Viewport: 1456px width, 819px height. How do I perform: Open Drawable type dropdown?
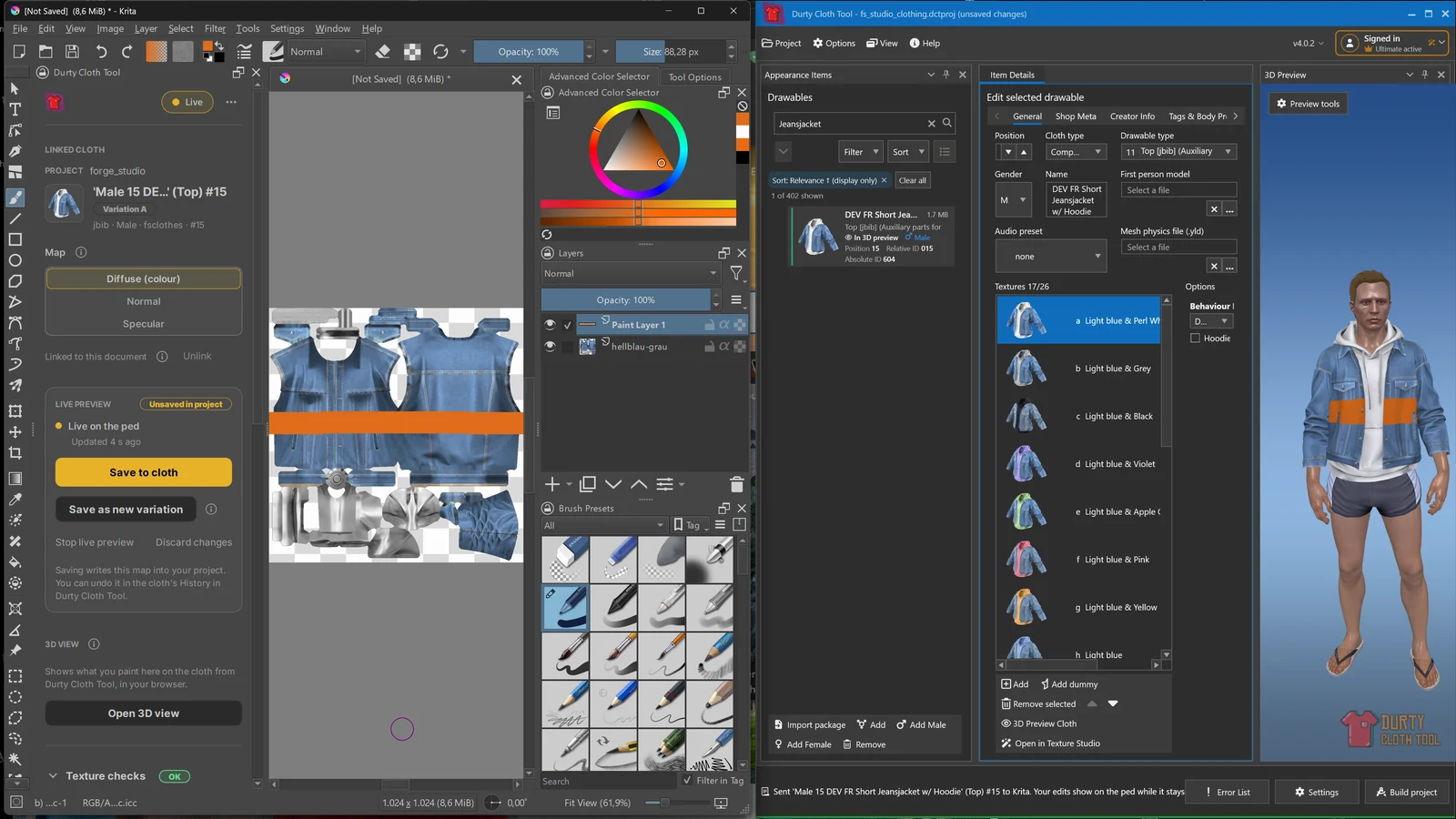coord(1178,152)
